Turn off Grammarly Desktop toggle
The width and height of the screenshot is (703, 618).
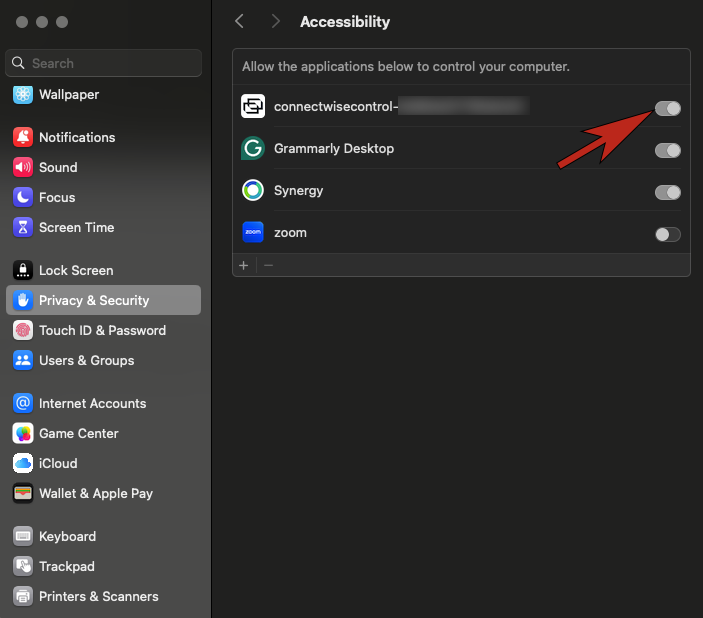pyautogui.click(x=667, y=150)
